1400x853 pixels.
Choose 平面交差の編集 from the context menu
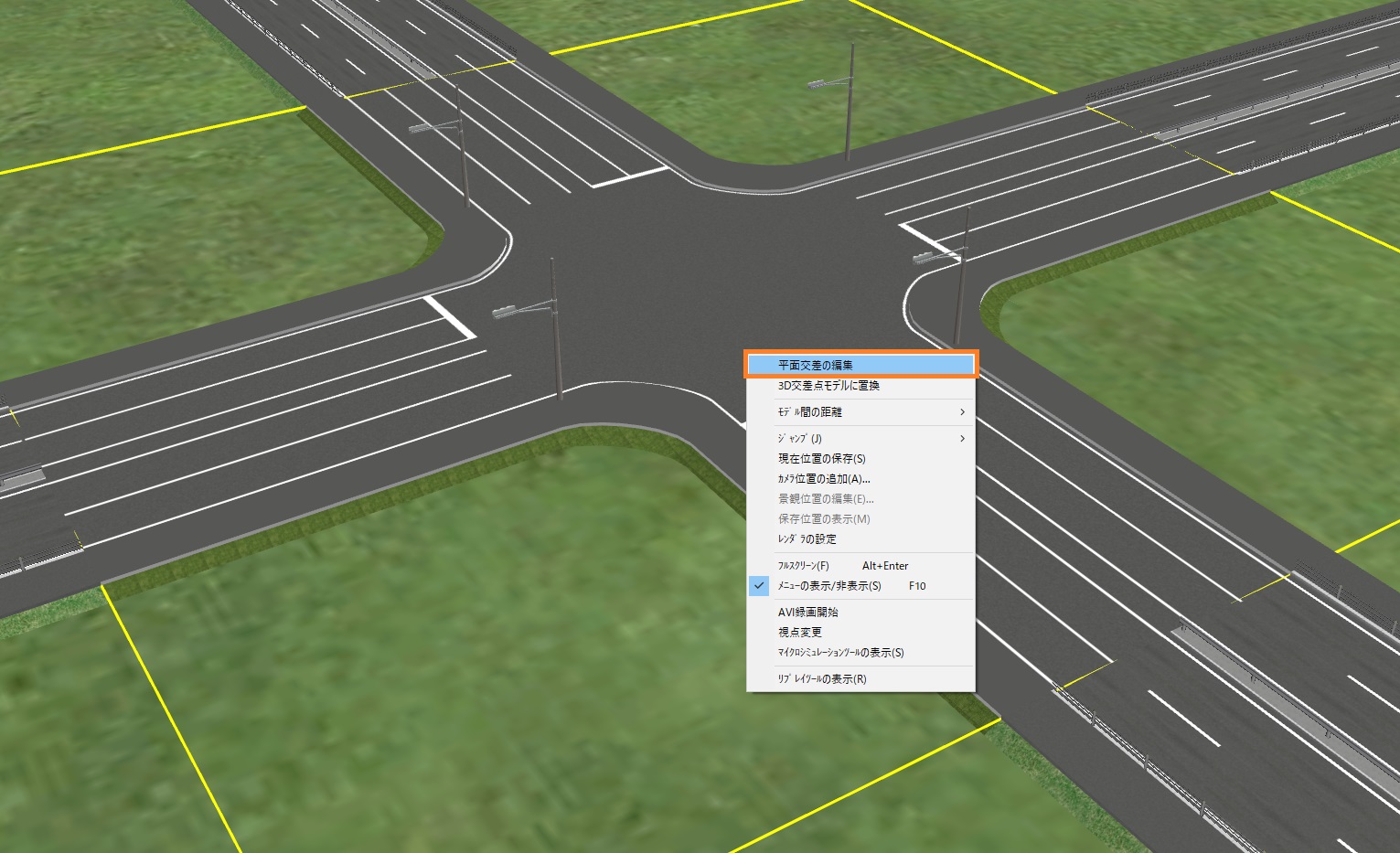pos(861,365)
